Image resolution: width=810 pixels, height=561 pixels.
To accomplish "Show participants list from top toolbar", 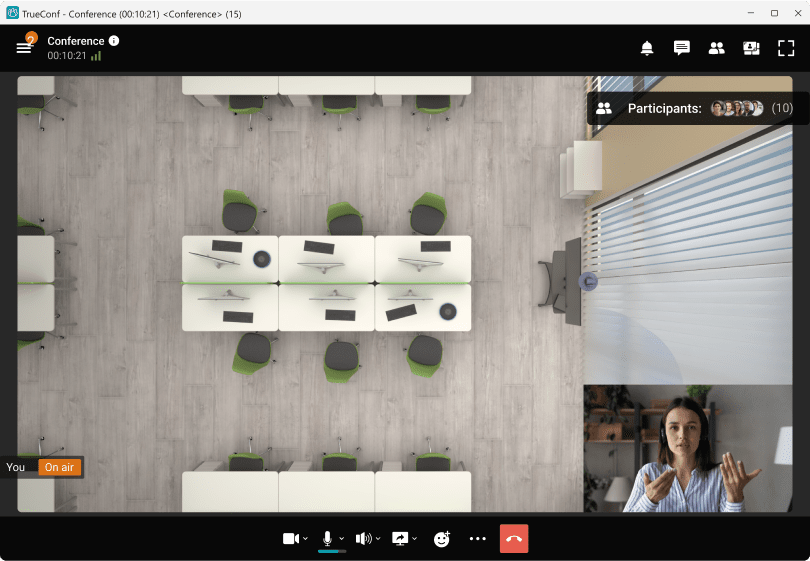I will 716,48.
